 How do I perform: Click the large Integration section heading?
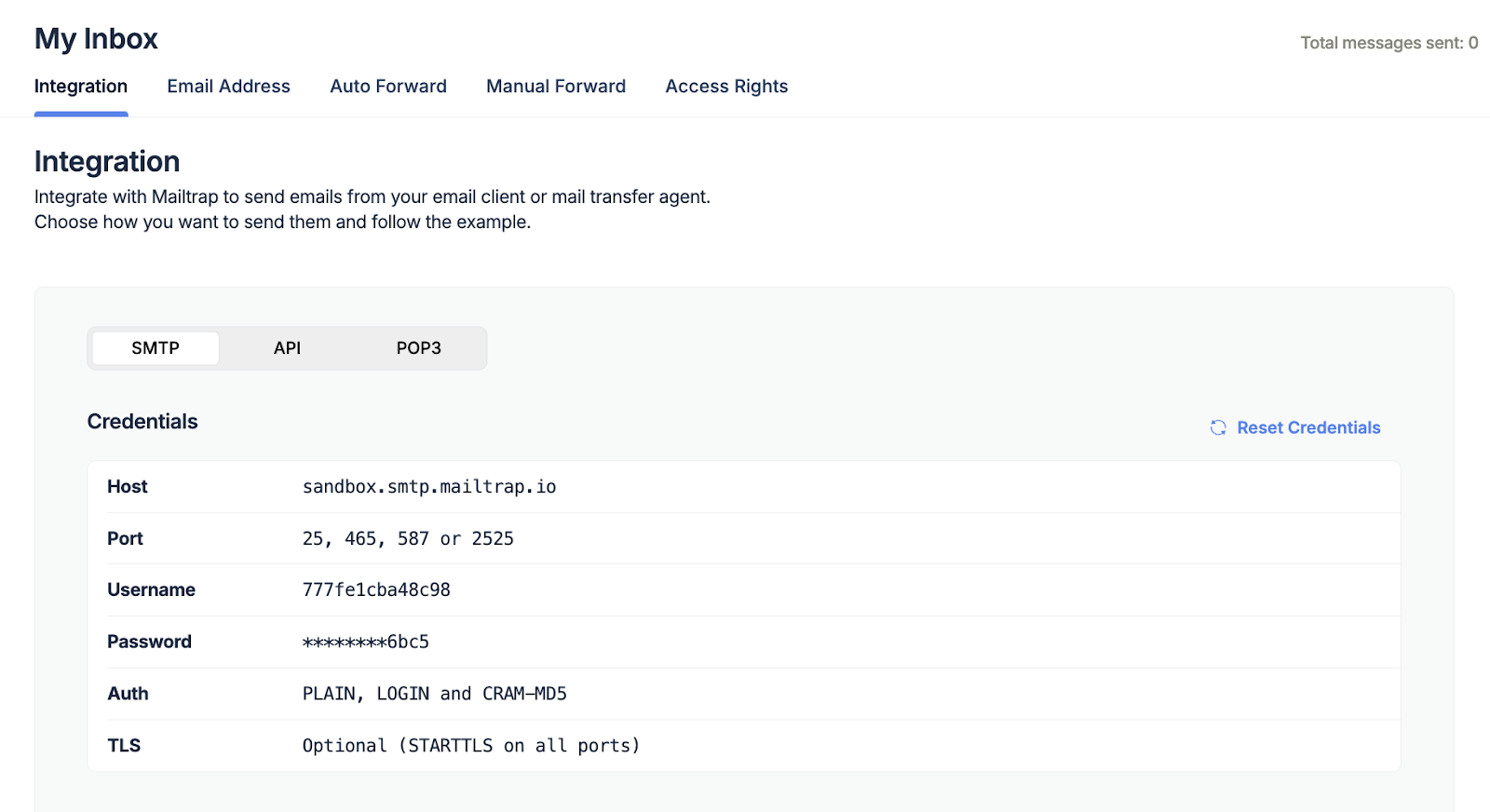(x=107, y=162)
